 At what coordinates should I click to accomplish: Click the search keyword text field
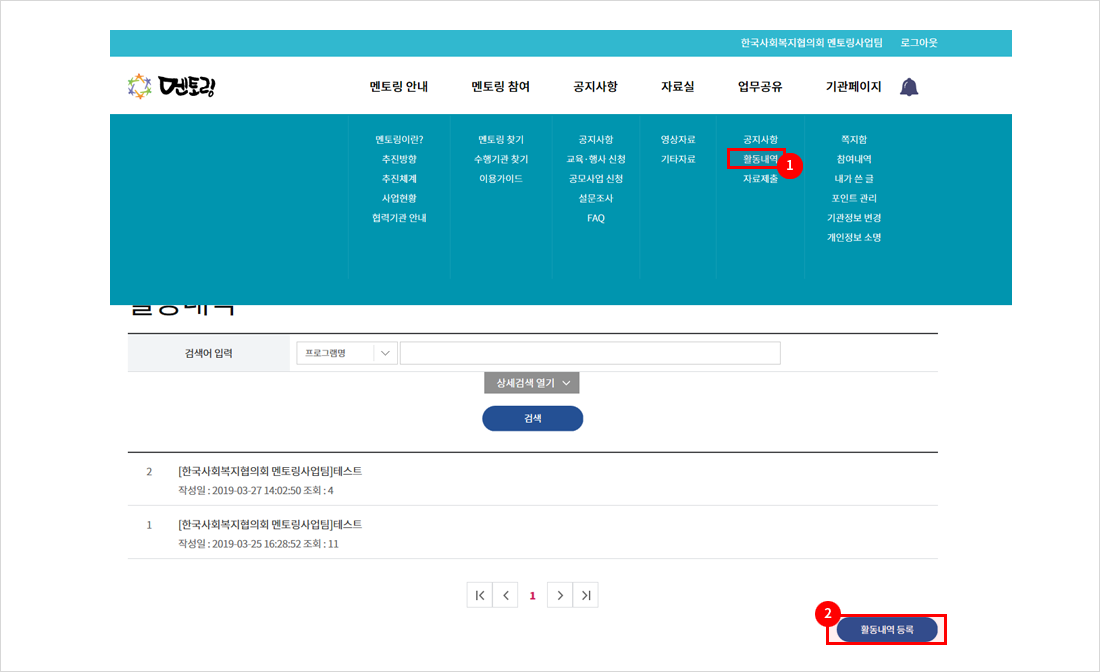pyautogui.click(x=590, y=353)
